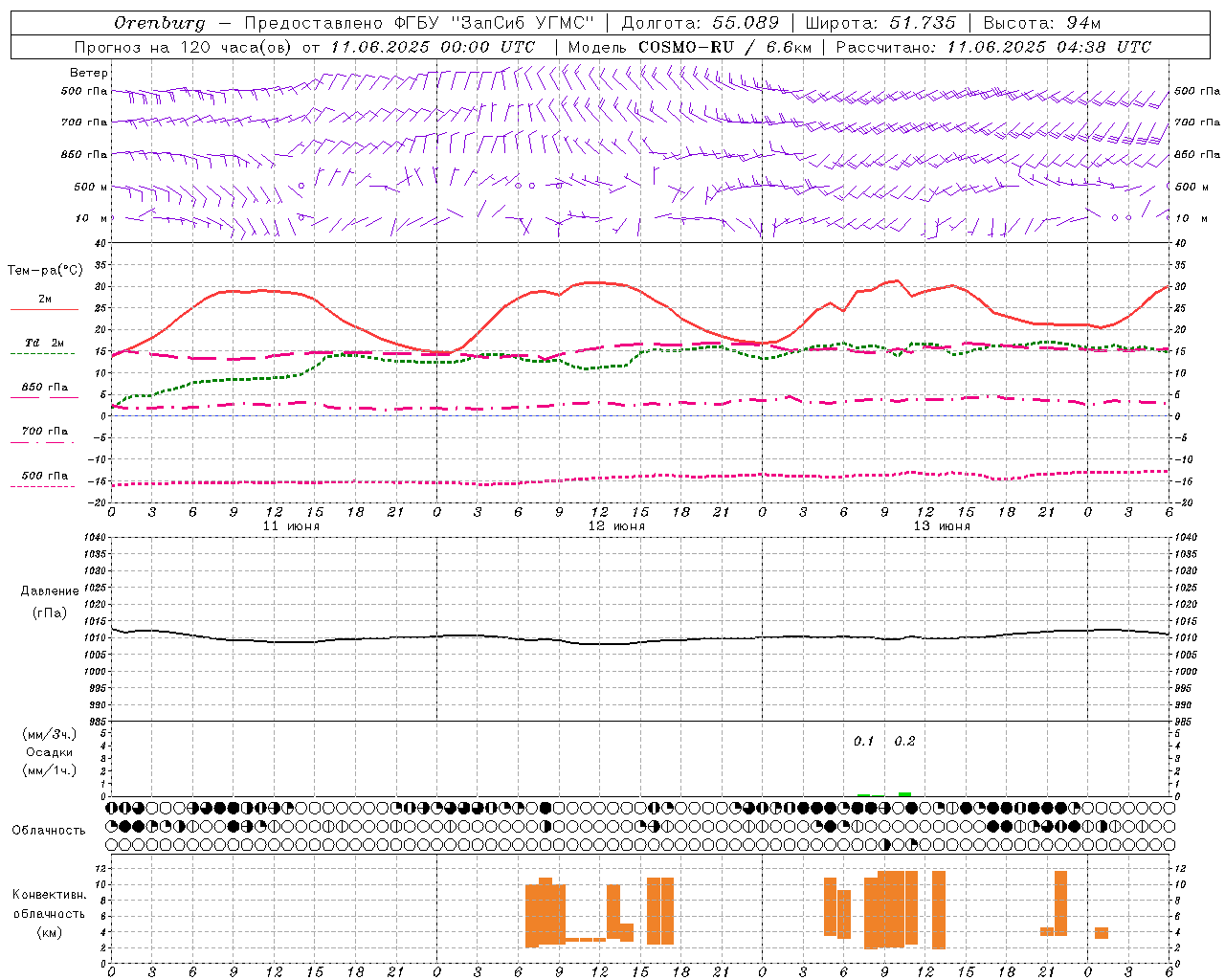Click the '(мм/3ч.)' precipitation unit label
This screenshot has width=1225, height=980.
coord(50,734)
